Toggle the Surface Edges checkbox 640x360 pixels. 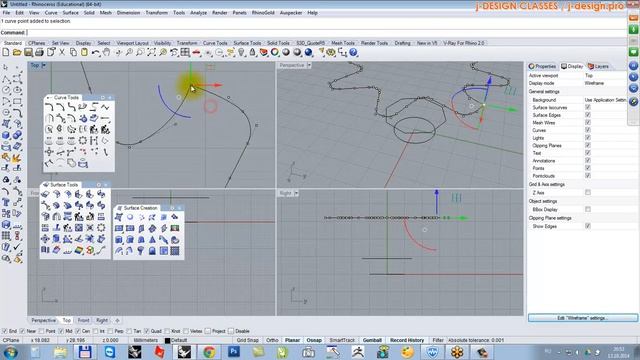(588, 115)
